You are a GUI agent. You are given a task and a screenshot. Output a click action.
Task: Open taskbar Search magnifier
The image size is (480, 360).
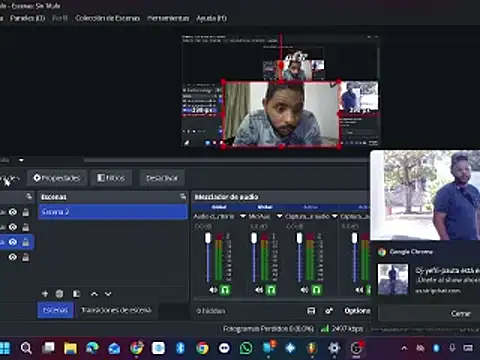point(26,348)
